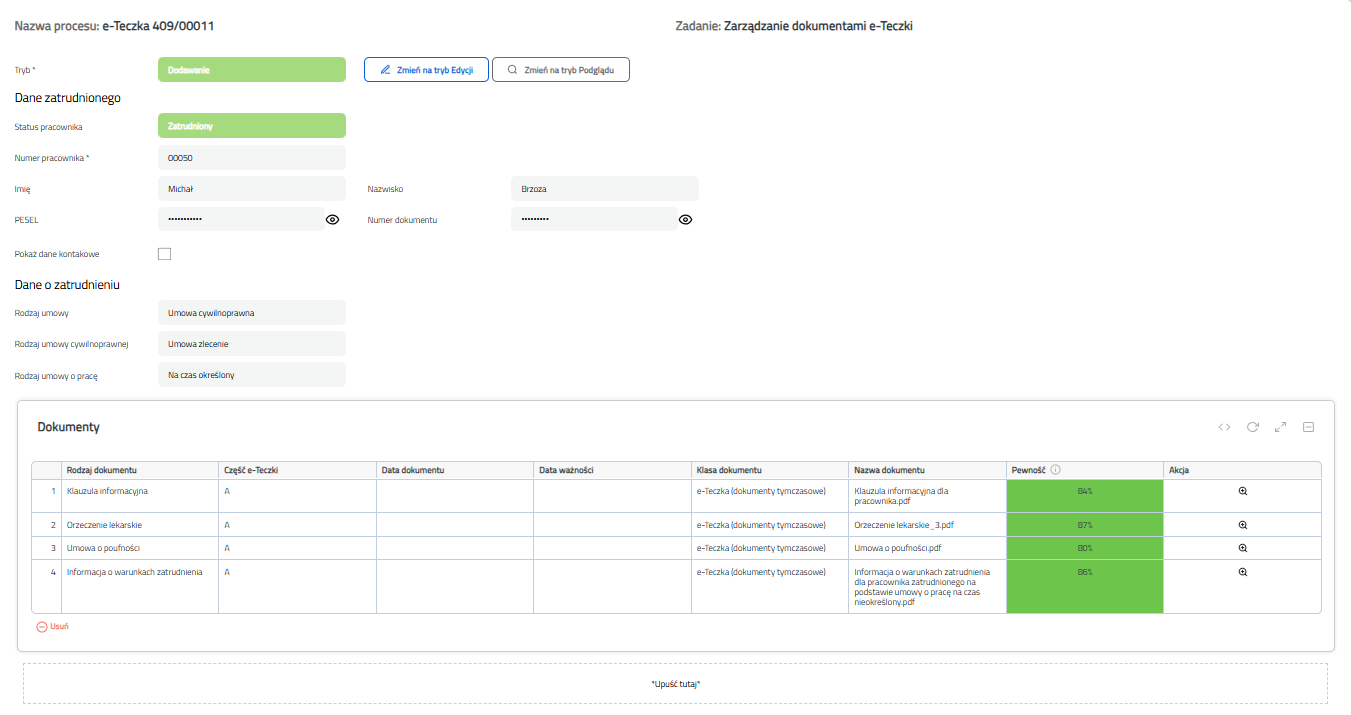Click the Klasa dokumentu column header
This screenshot has height=715, width=1351.
click(770, 470)
